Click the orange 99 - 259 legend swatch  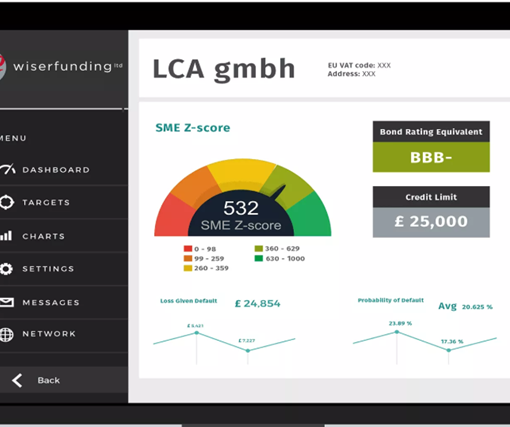point(188,258)
